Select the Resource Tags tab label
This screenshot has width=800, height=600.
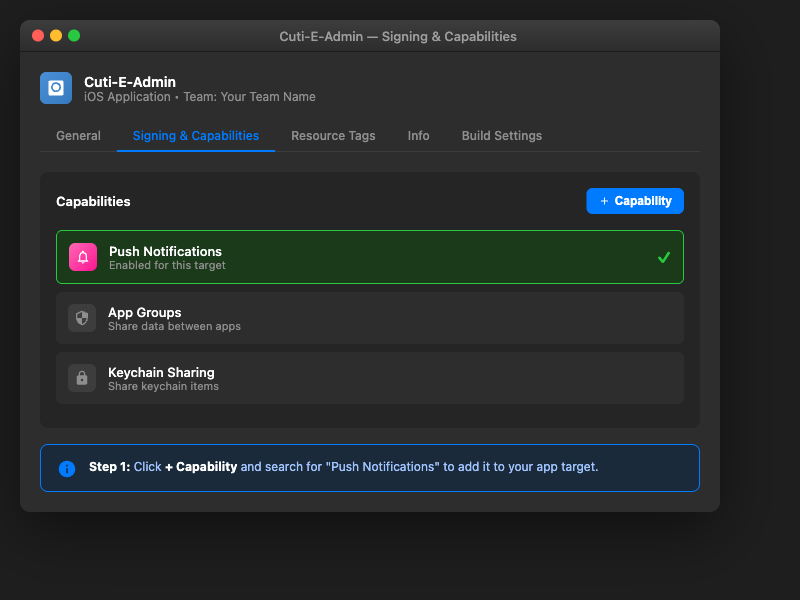point(333,135)
